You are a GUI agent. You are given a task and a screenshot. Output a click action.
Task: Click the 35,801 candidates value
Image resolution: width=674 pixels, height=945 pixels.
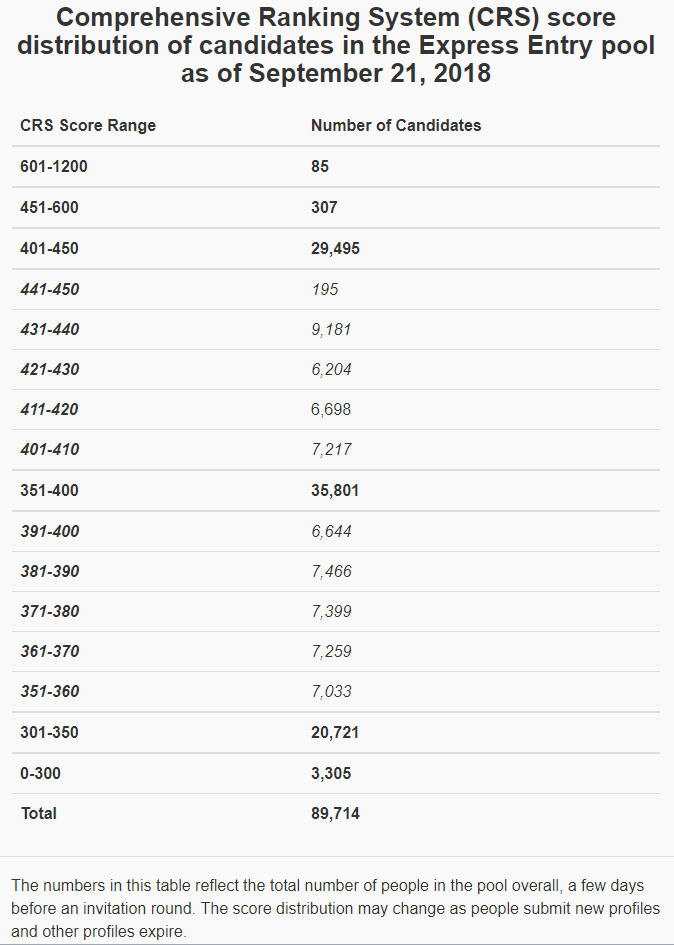[x=335, y=491]
